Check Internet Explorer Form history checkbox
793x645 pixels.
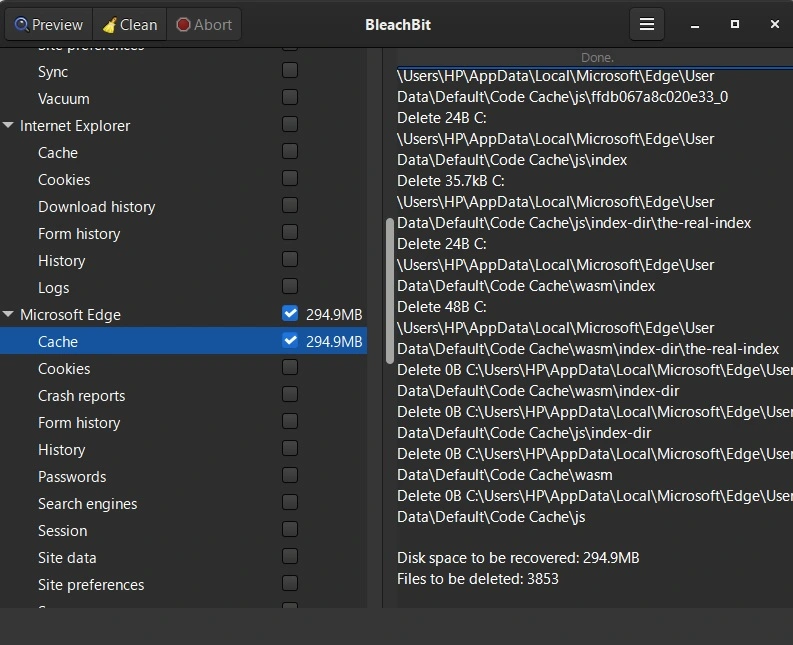(290, 232)
